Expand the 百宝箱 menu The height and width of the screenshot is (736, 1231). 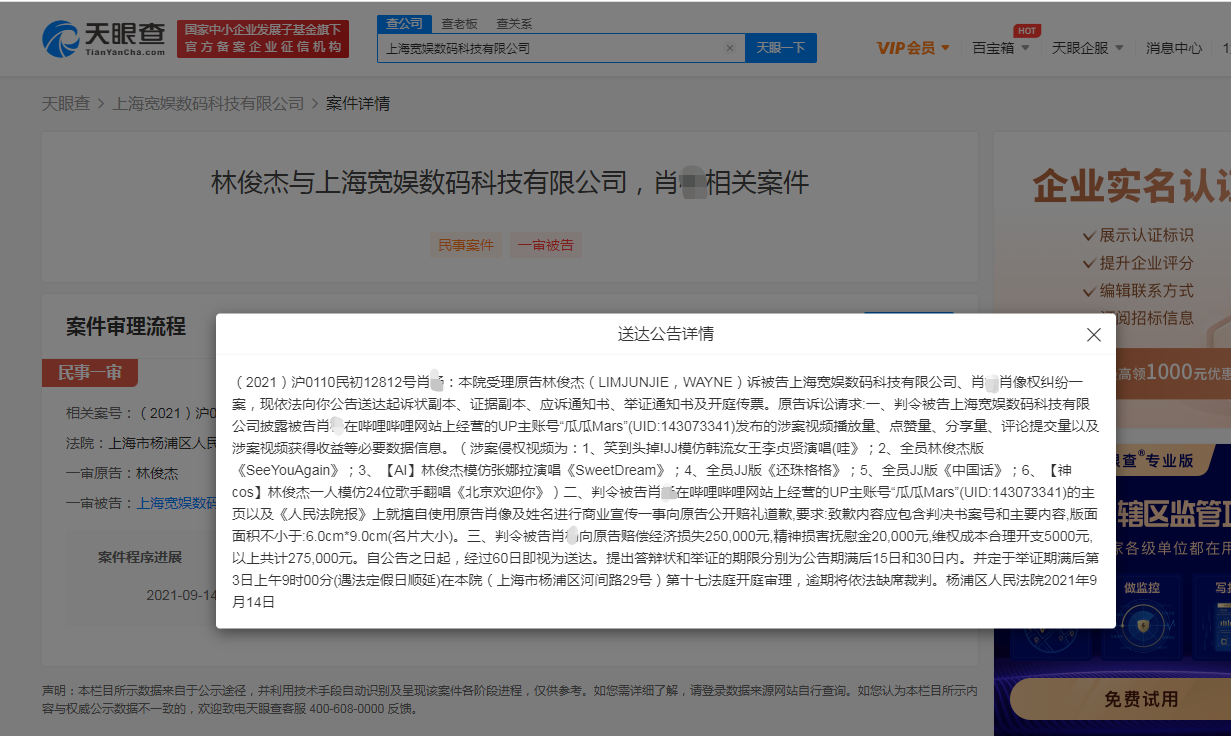[1000, 48]
